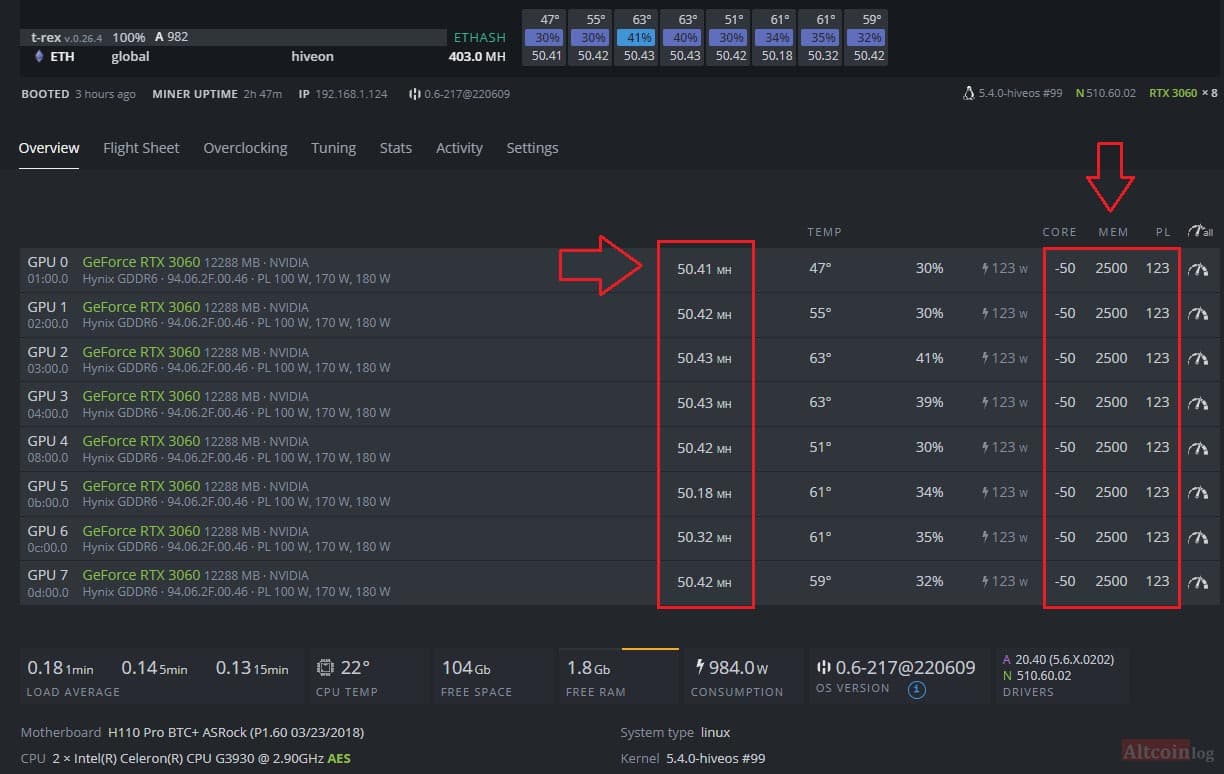
Task: Open GPU 6 overclock speedometer icon
Action: tap(1198, 537)
